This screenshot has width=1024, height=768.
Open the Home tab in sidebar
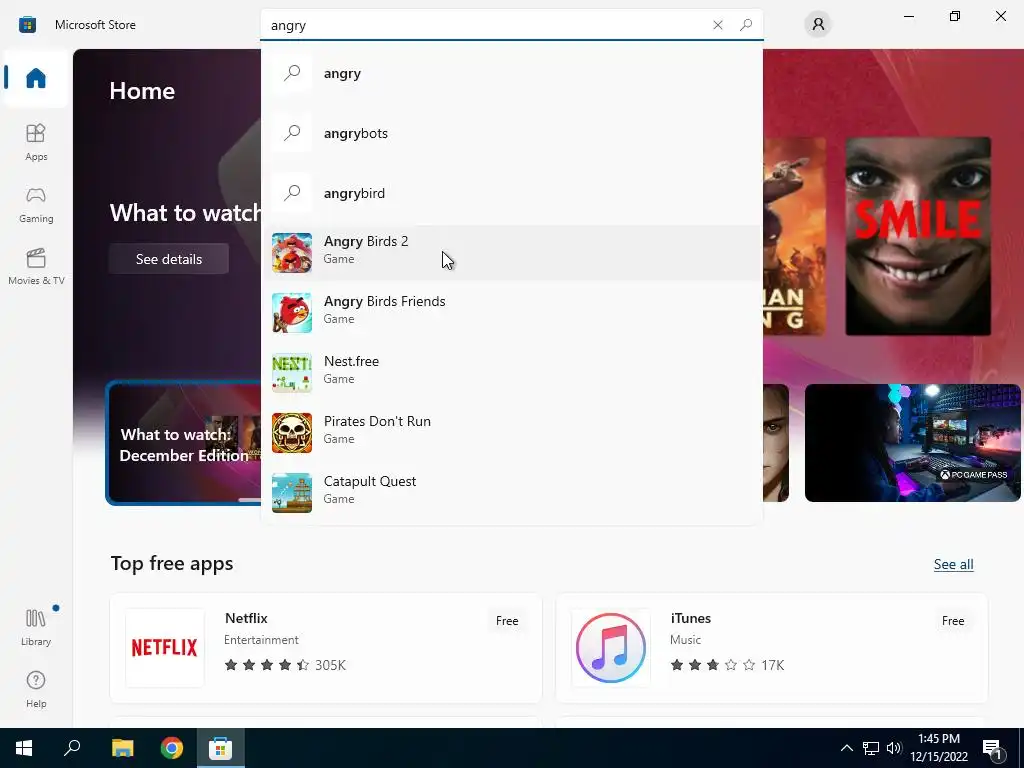click(36, 78)
